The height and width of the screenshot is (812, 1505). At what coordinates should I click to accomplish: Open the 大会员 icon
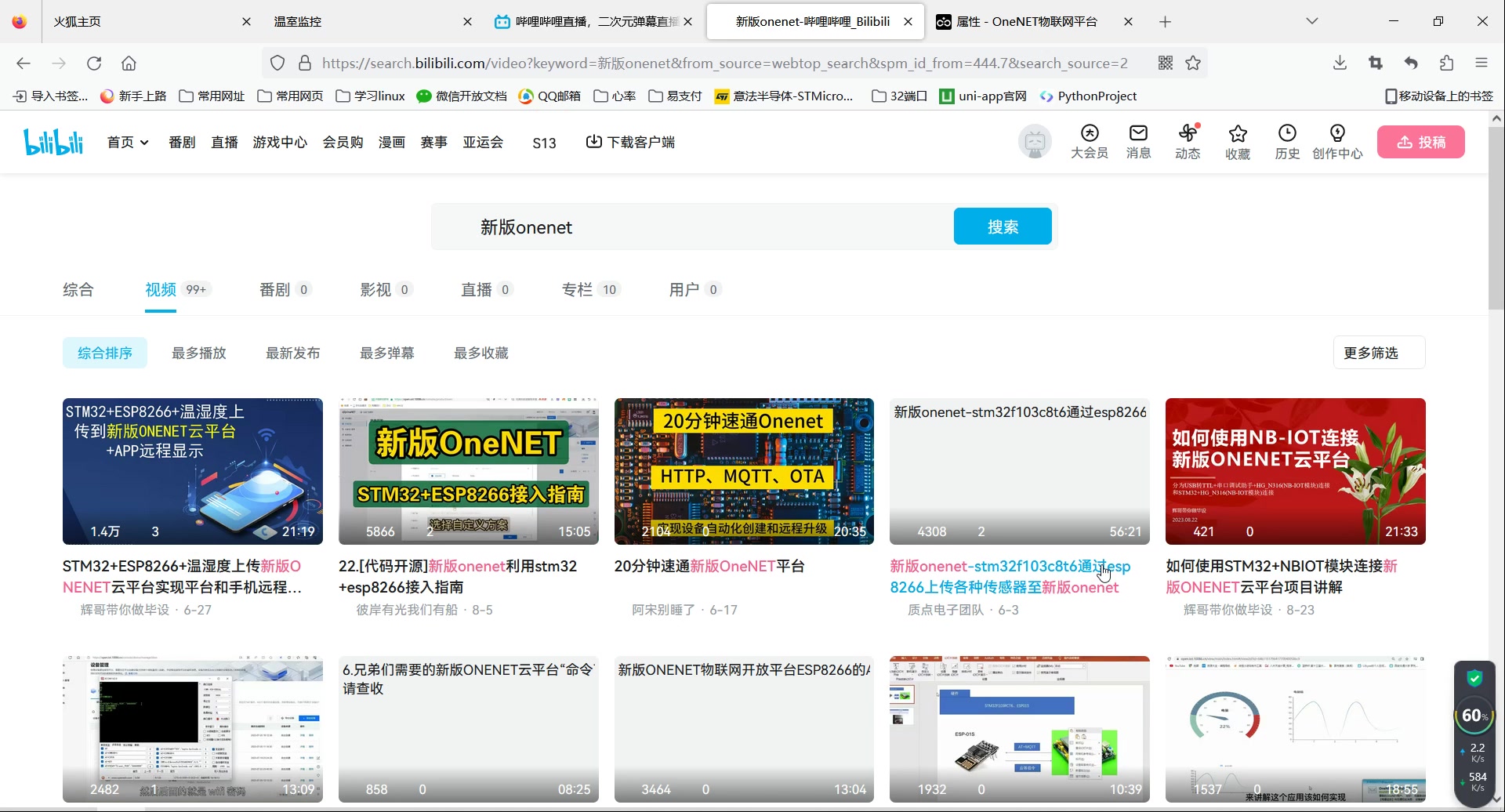pos(1090,142)
